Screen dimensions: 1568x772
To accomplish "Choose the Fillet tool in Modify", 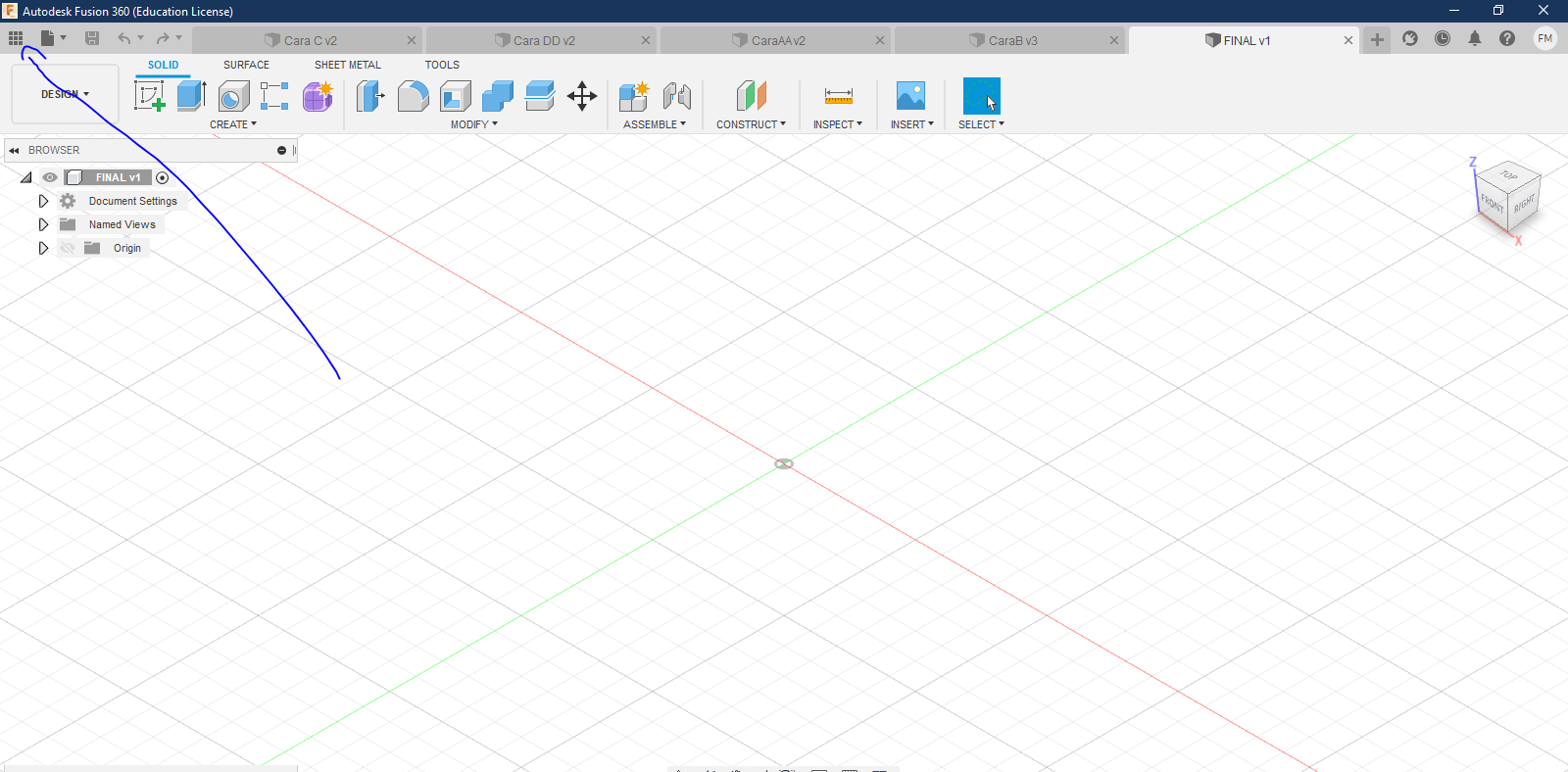I will pos(413,96).
